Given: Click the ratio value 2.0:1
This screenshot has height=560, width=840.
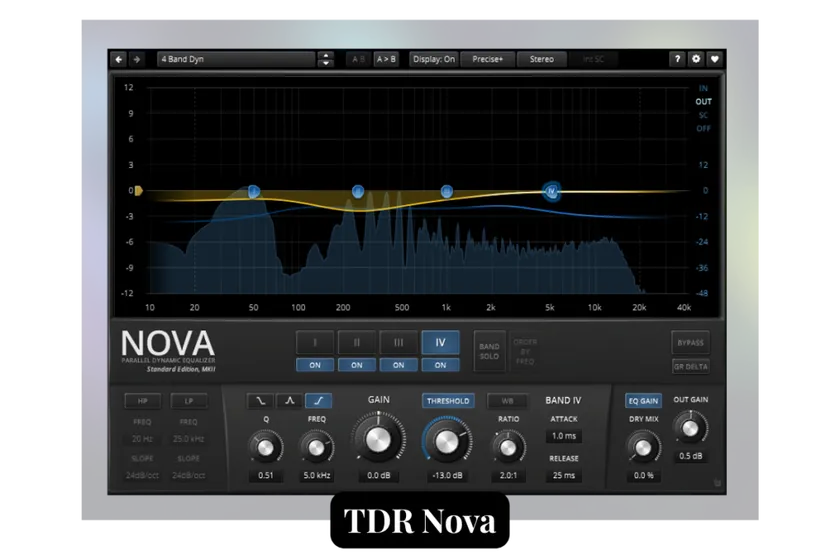Looking at the screenshot, I should tap(508, 475).
